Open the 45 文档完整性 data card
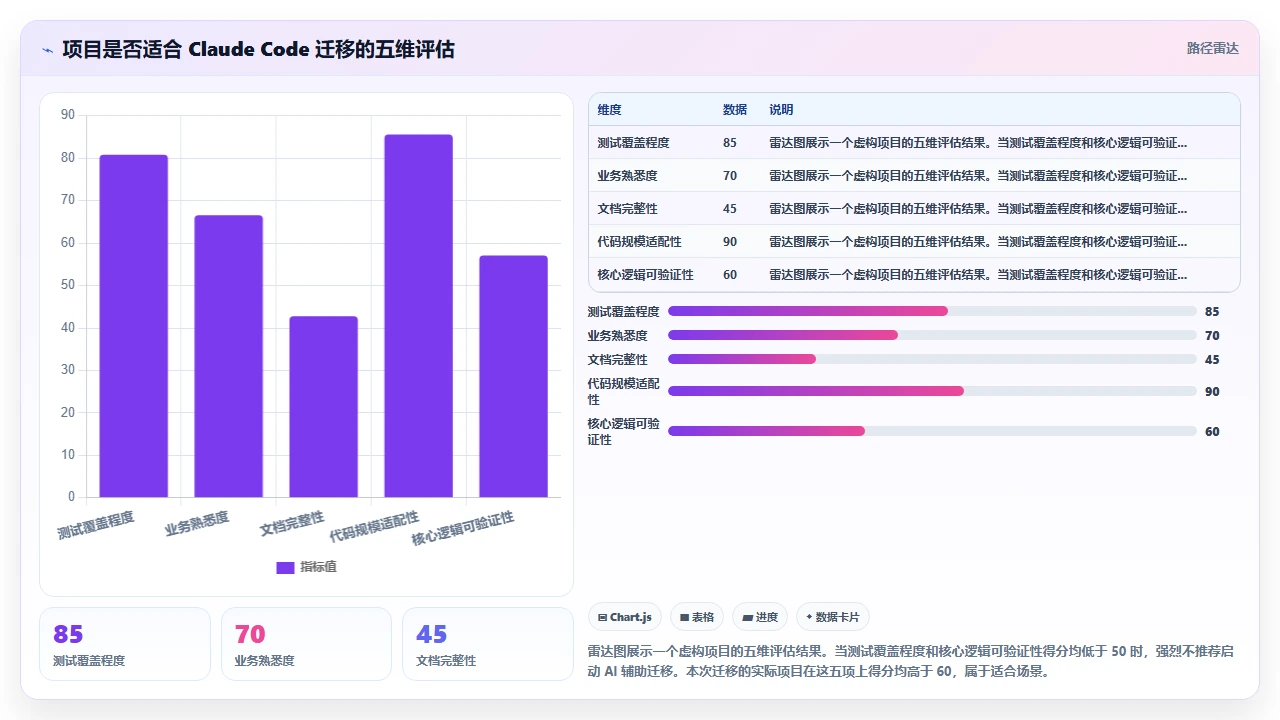 [488, 644]
